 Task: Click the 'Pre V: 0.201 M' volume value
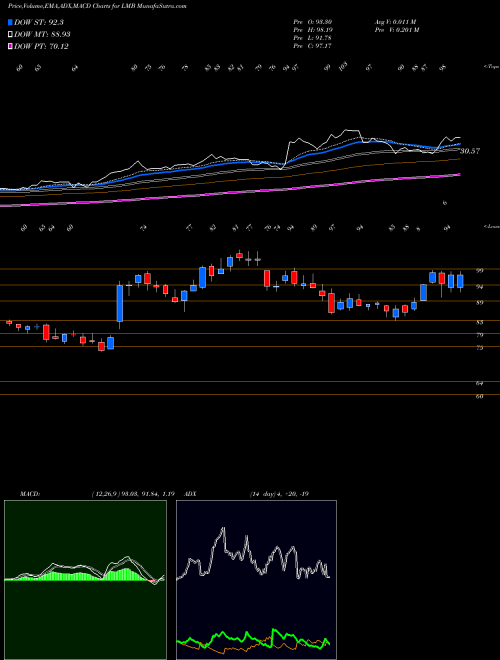(396, 30)
